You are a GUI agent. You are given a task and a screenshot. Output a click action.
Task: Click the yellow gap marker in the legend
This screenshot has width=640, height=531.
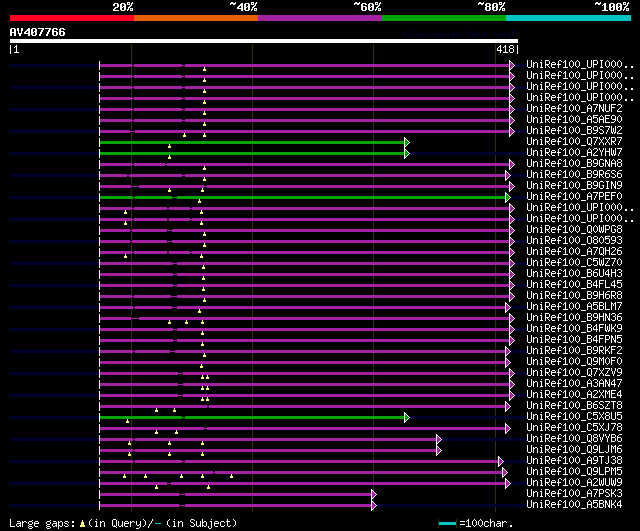82,523
